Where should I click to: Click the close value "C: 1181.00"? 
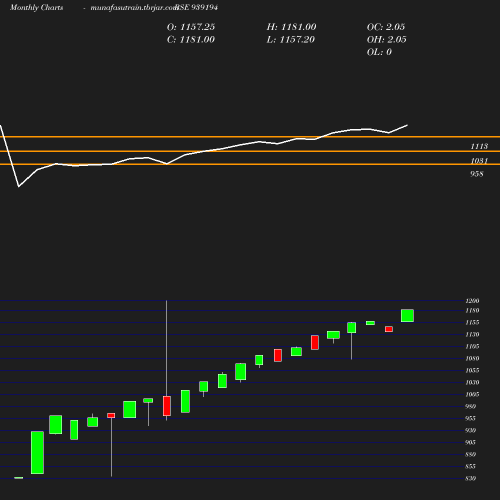coord(191,40)
